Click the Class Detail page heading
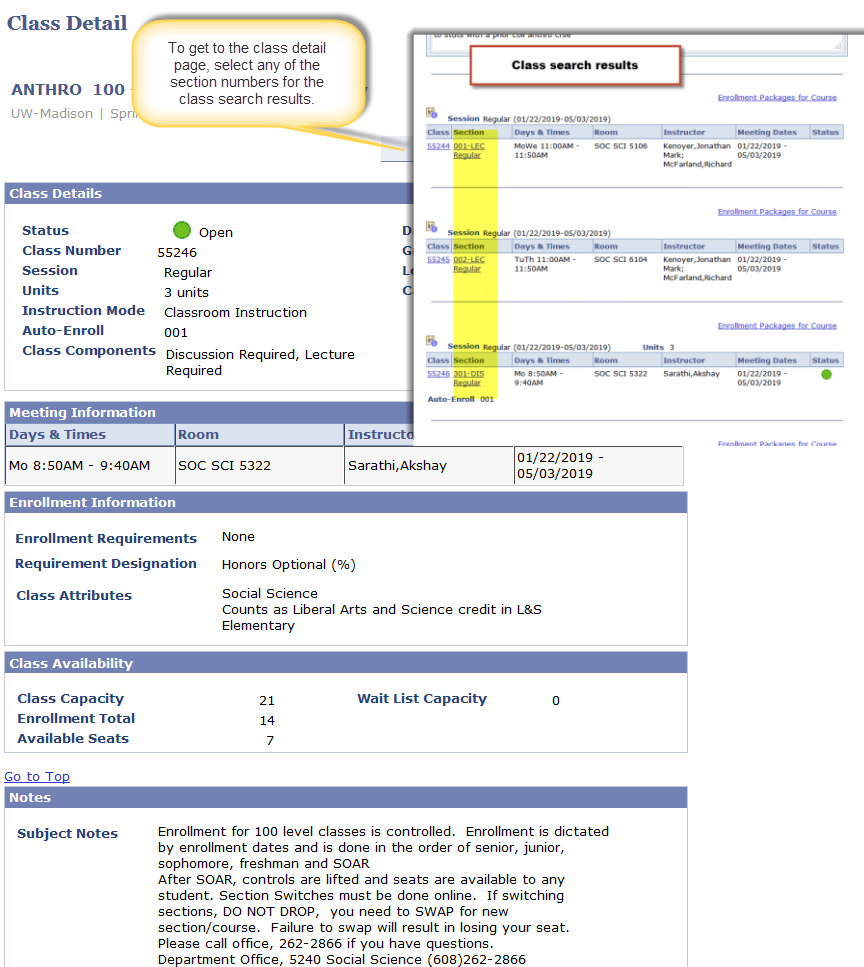This screenshot has height=967, width=864. point(67,23)
